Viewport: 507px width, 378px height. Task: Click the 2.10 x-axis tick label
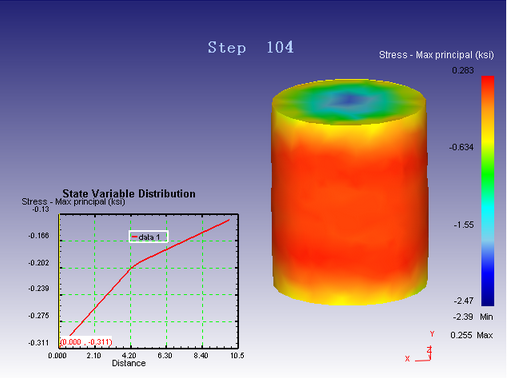tap(94, 356)
